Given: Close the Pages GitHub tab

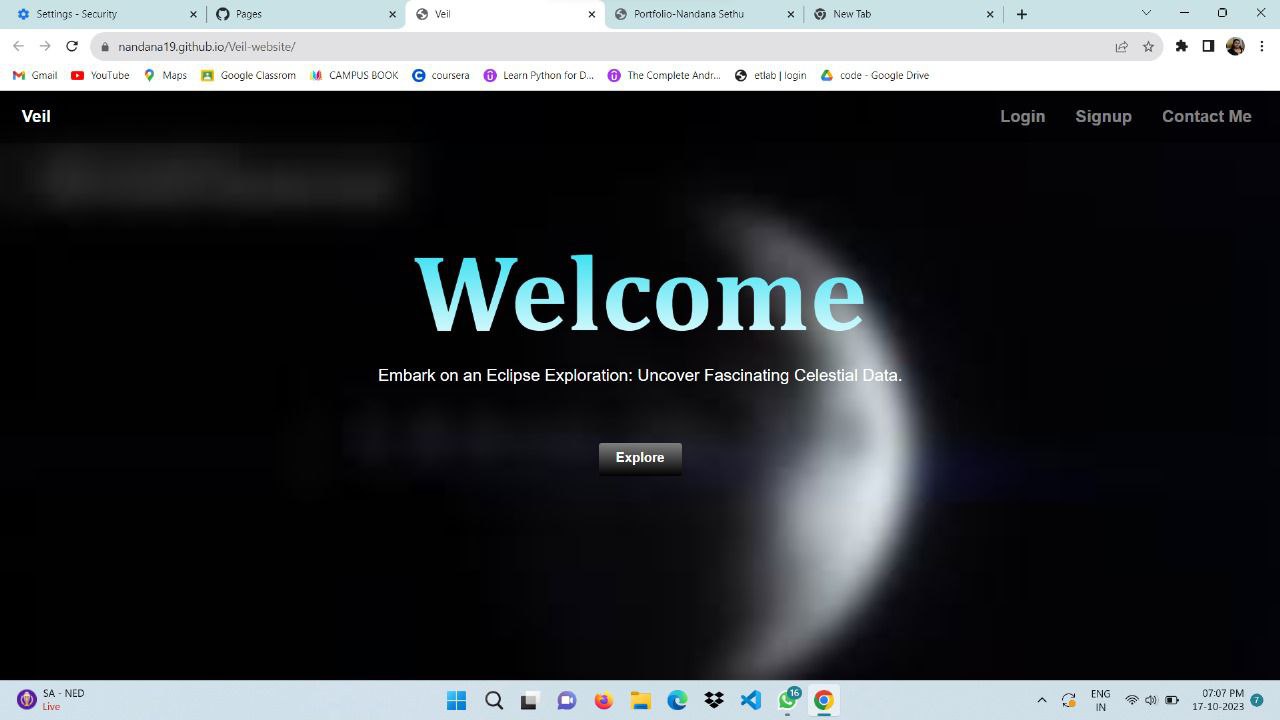Looking at the screenshot, I should (393, 14).
